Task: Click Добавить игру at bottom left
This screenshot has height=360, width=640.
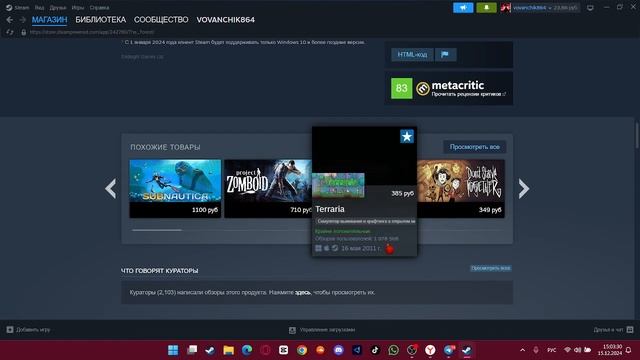Action: pyautogui.click(x=29, y=329)
